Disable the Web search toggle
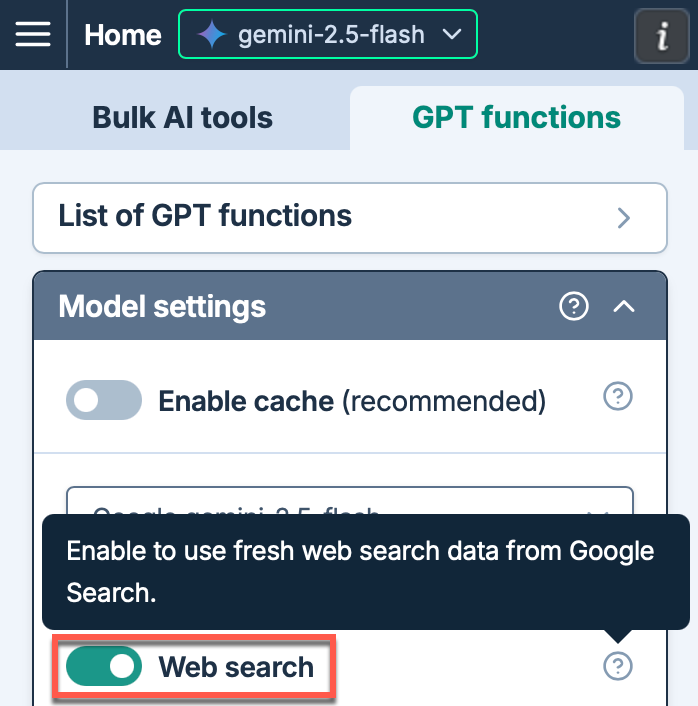698x706 pixels. click(x=104, y=666)
